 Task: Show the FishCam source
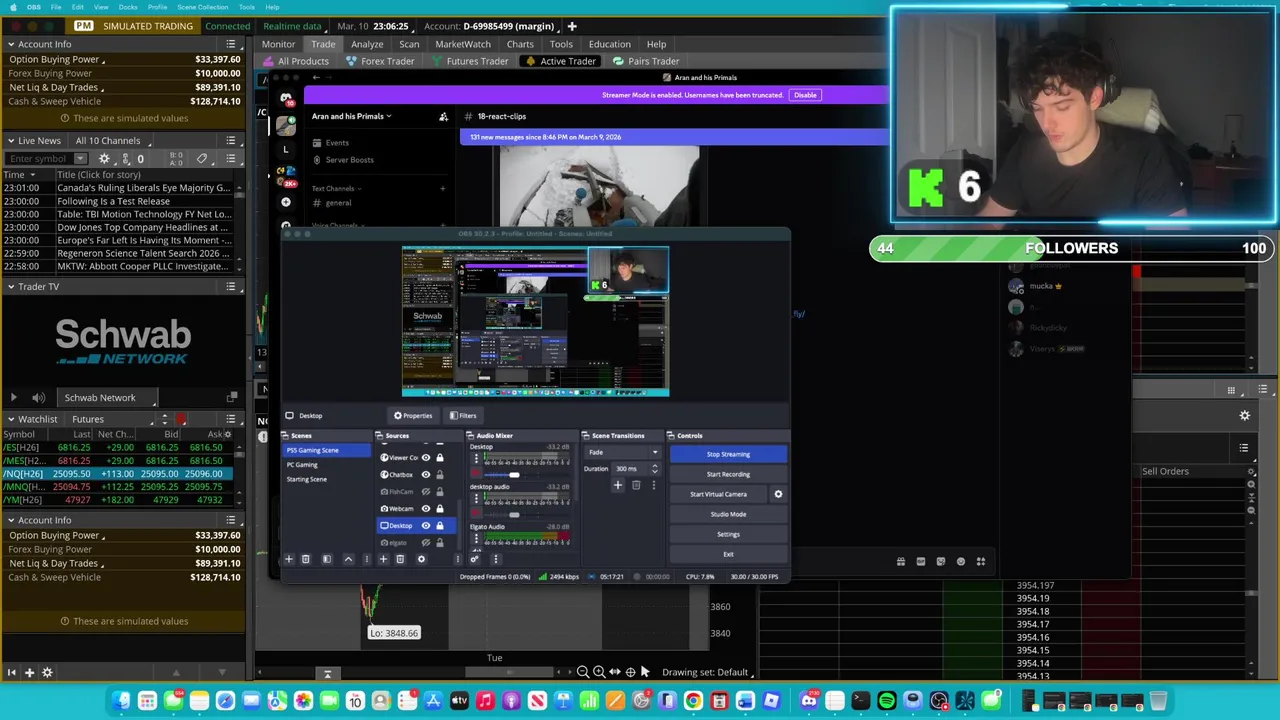coord(426,492)
